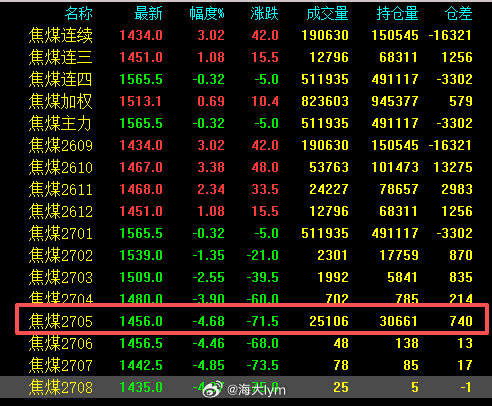Click volume 823603 in 焦煤加权 row
The image size is (492, 406).
(x=325, y=101)
